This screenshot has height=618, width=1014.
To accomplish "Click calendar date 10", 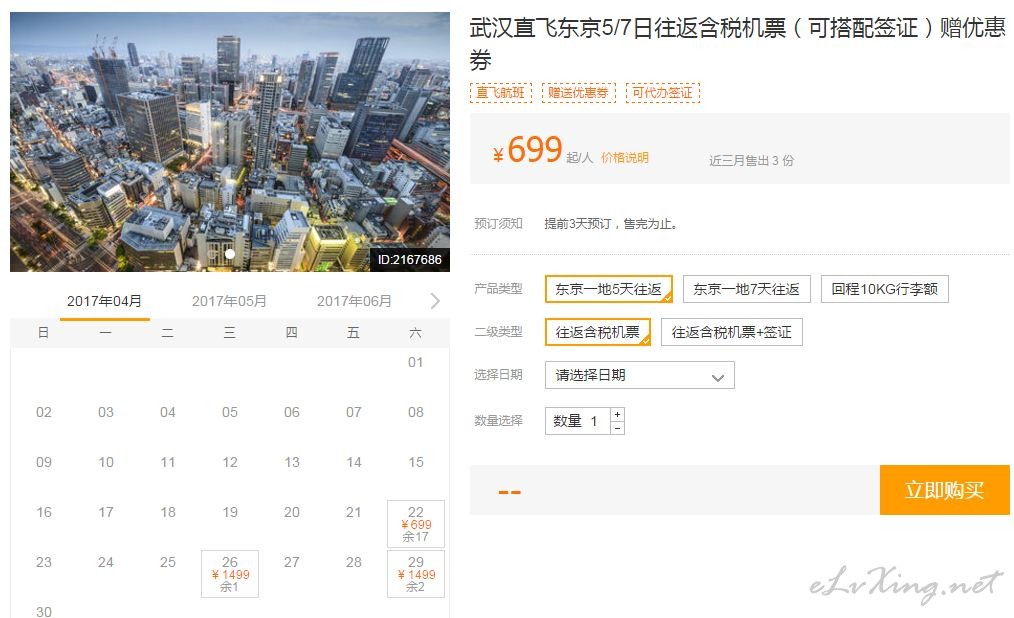I will [105, 462].
